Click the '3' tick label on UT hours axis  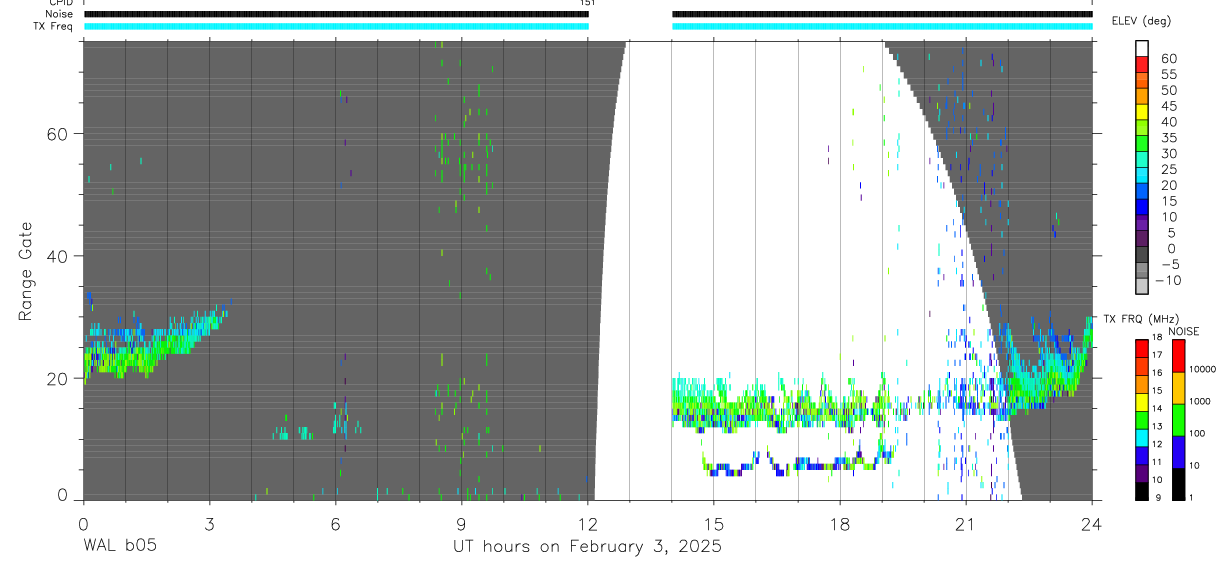[x=209, y=523]
